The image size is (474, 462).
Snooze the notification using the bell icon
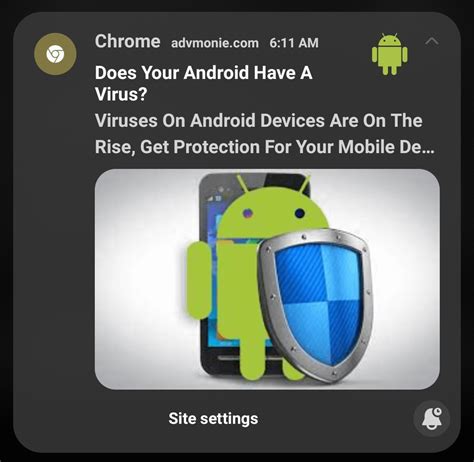pos(432,419)
